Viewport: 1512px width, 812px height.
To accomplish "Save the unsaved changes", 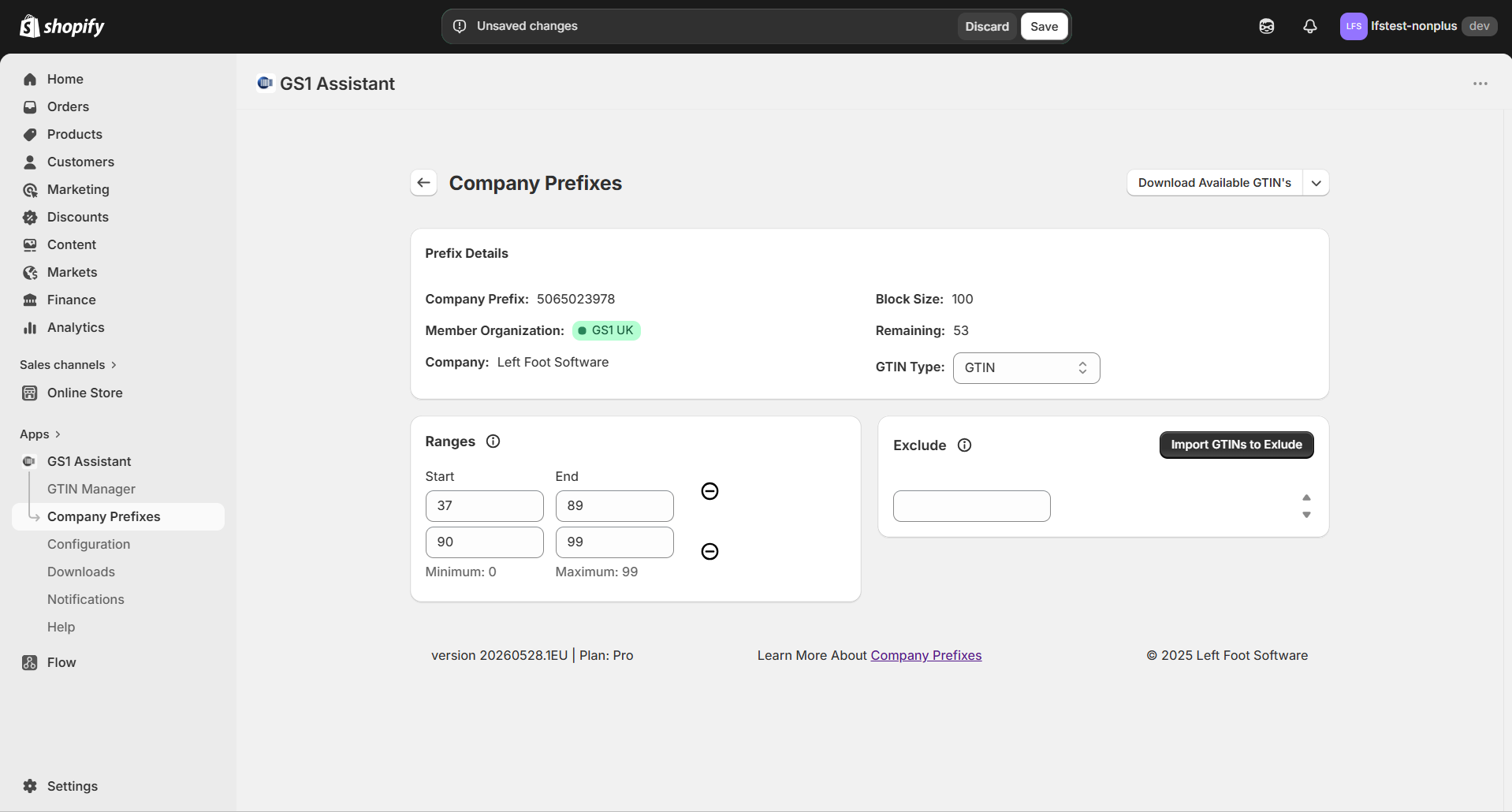I will point(1045,26).
